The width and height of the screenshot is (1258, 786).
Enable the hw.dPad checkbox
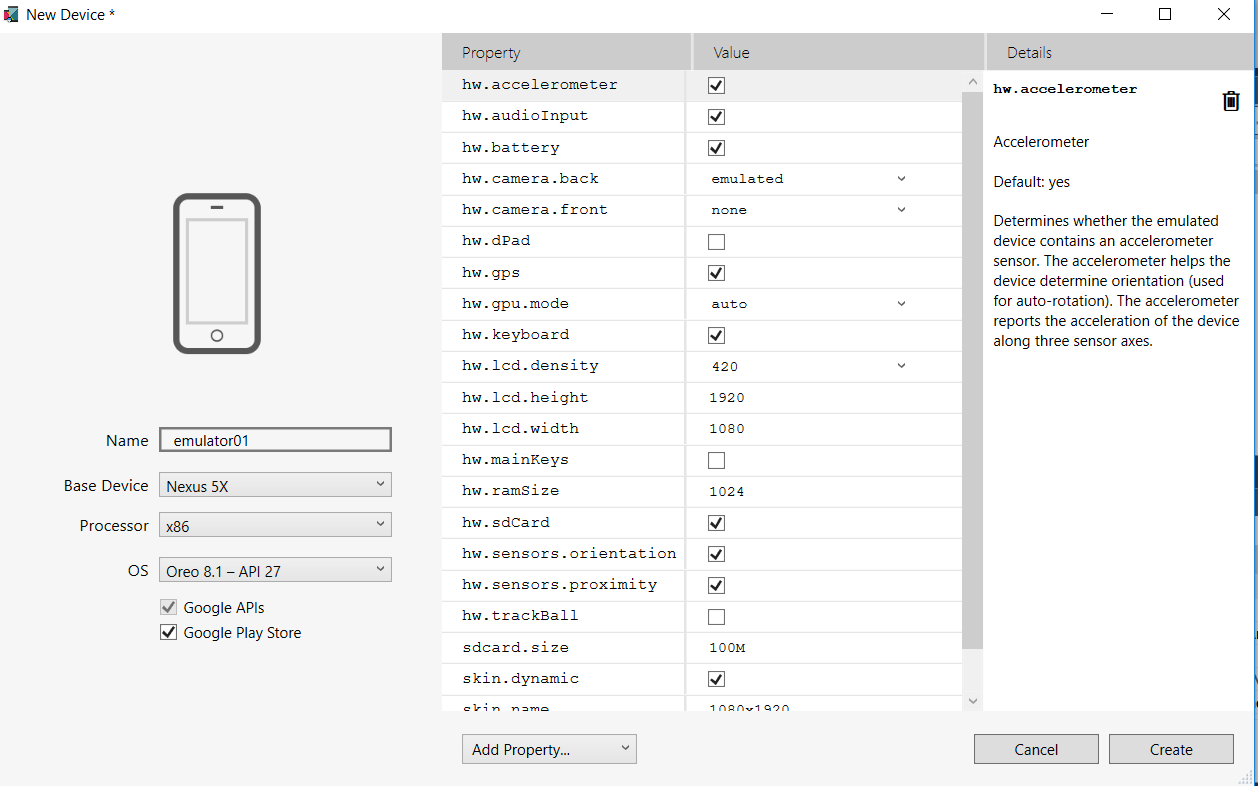[716, 241]
